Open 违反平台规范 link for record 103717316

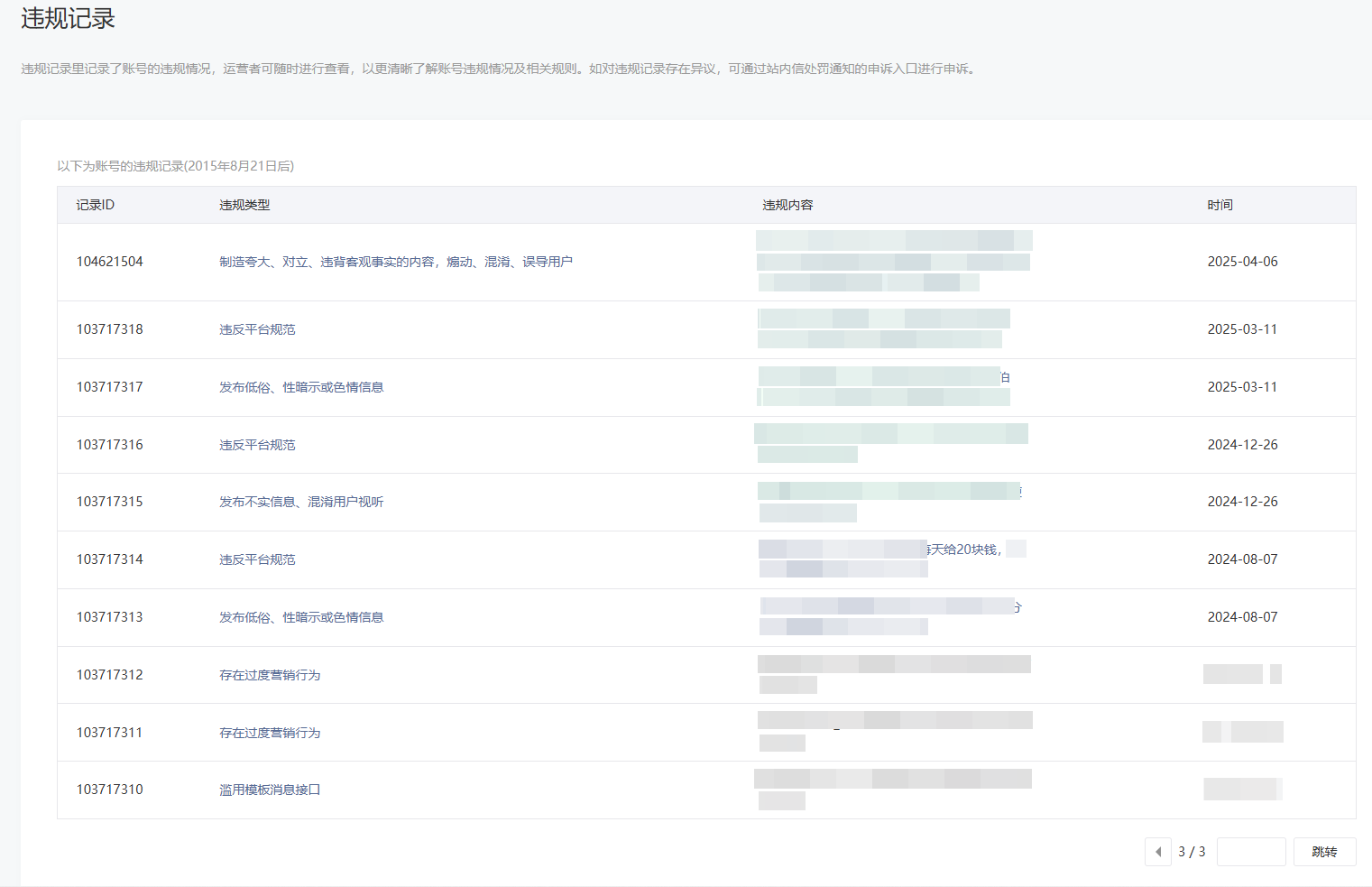pyautogui.click(x=257, y=445)
